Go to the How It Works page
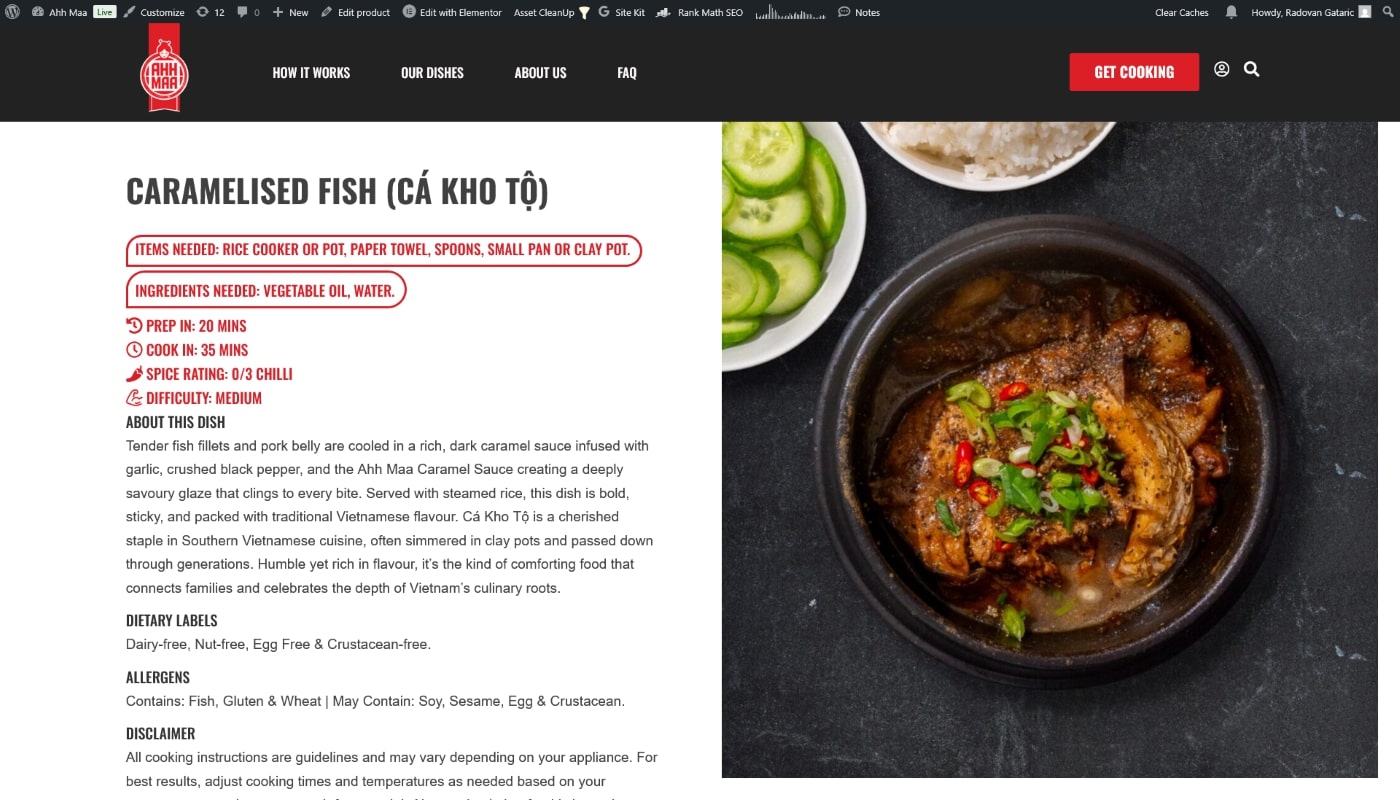The height and width of the screenshot is (800, 1400). coord(311,73)
